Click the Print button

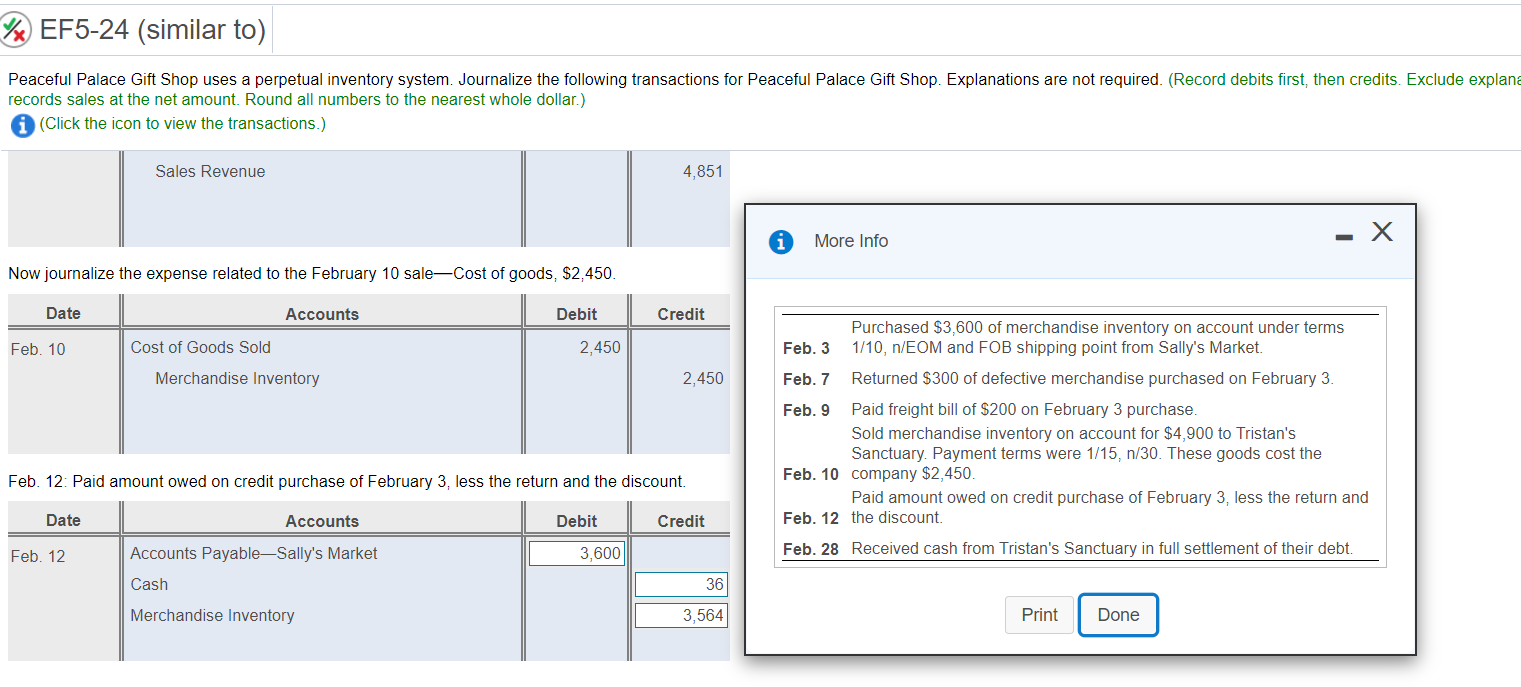(x=1039, y=615)
